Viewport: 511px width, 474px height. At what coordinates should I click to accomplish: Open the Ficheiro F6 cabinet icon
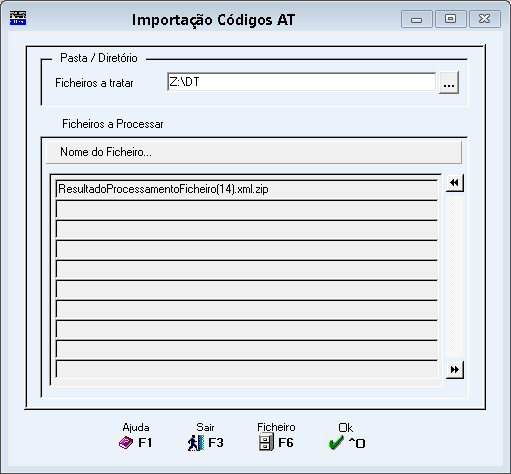pos(266,443)
